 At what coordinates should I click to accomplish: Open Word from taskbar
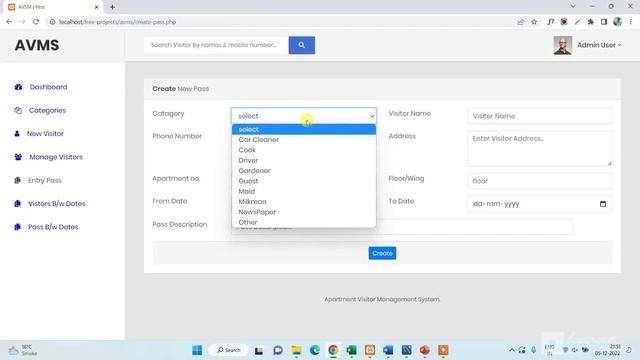point(388,350)
